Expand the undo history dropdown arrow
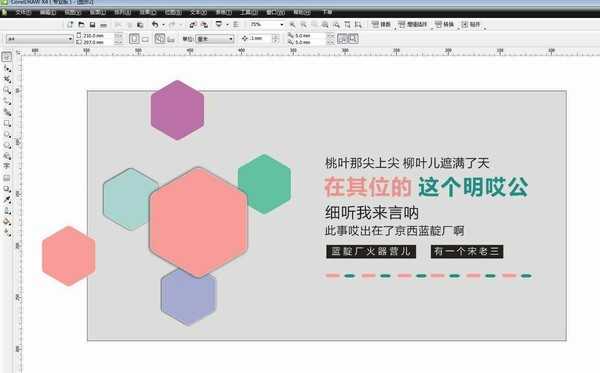The width and height of the screenshot is (600, 373). (163, 24)
